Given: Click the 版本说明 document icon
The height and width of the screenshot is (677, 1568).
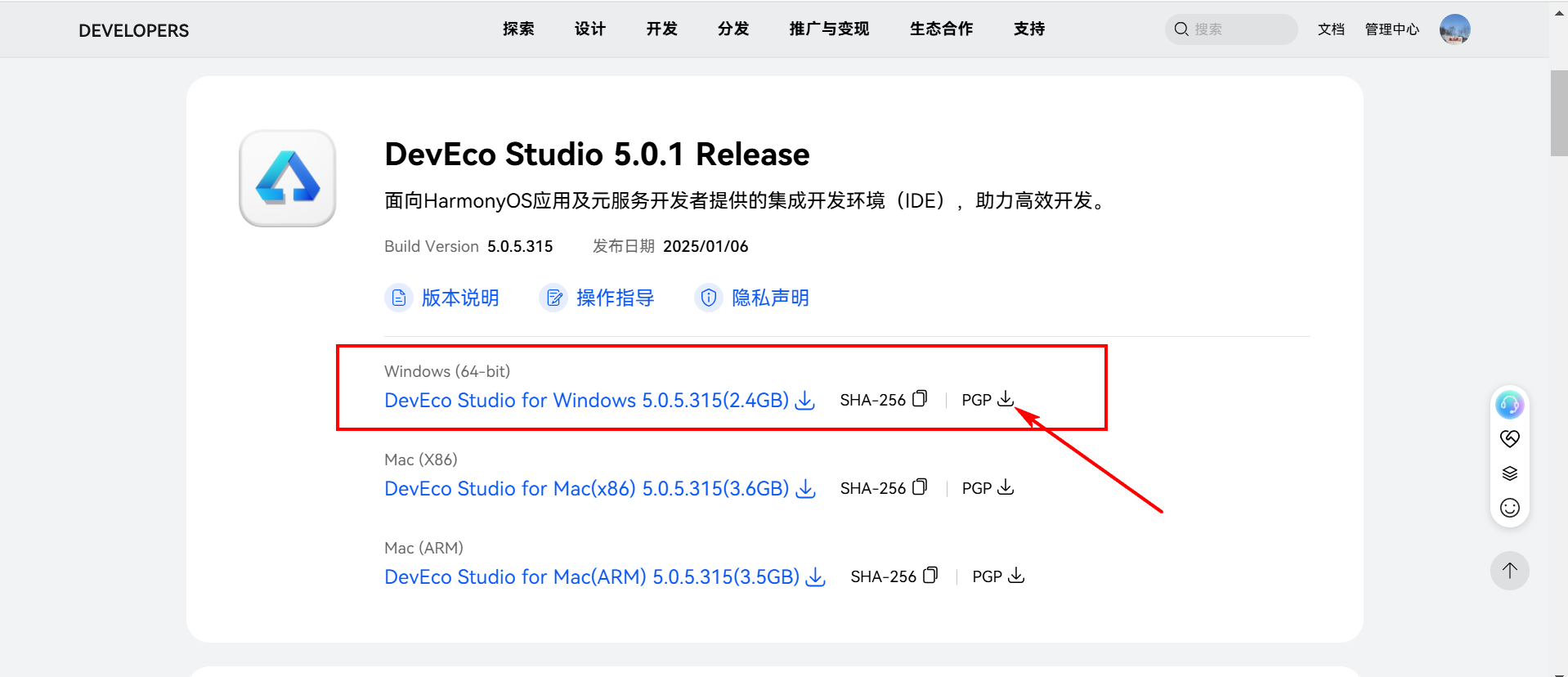Looking at the screenshot, I should (x=398, y=298).
